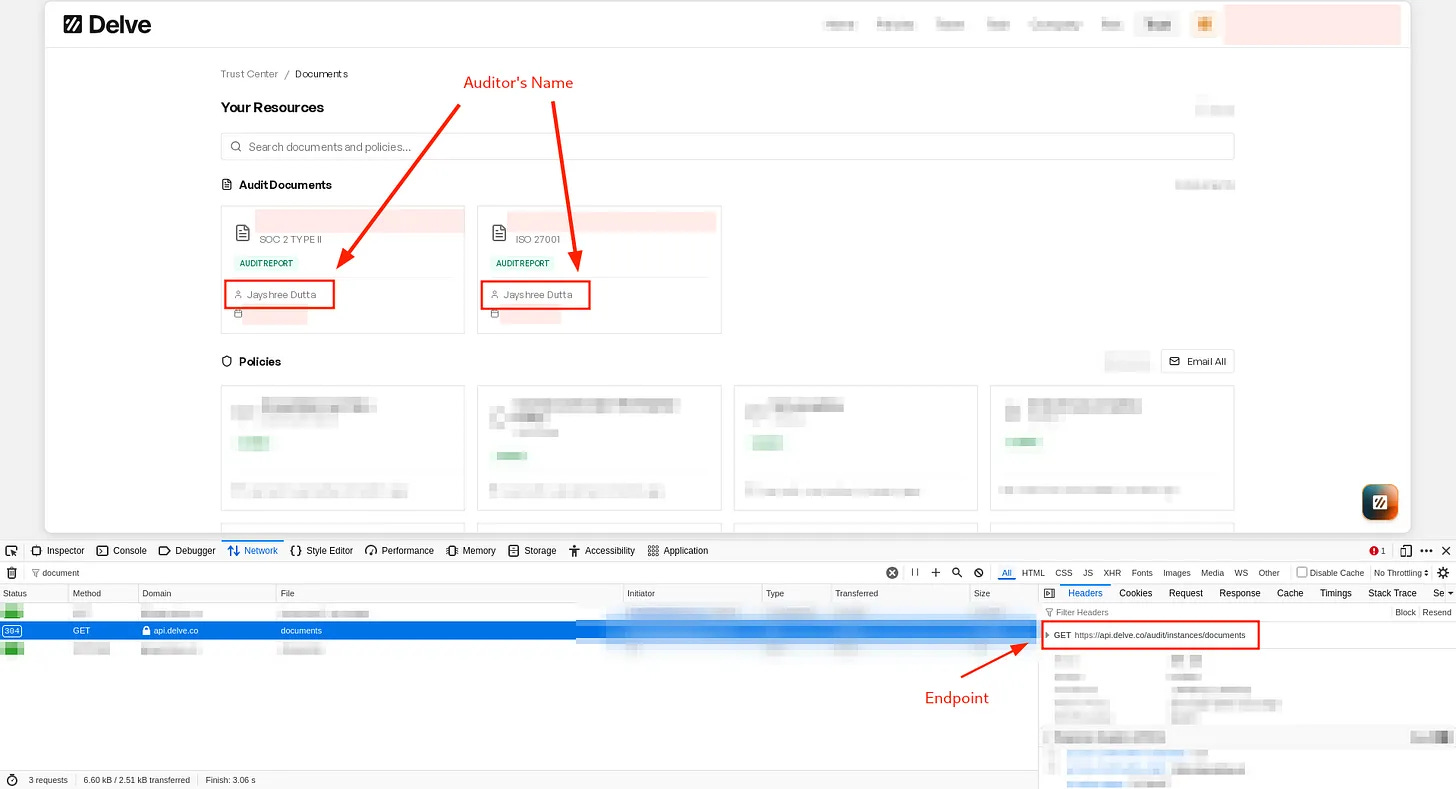Enable the Disable Cache checkbox
The image size is (1456, 789).
[1302, 573]
